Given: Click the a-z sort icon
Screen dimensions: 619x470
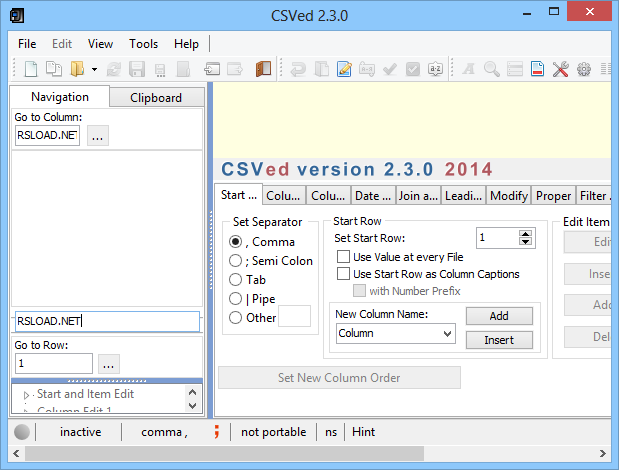Looking at the screenshot, I should pyautogui.click(x=435, y=69).
